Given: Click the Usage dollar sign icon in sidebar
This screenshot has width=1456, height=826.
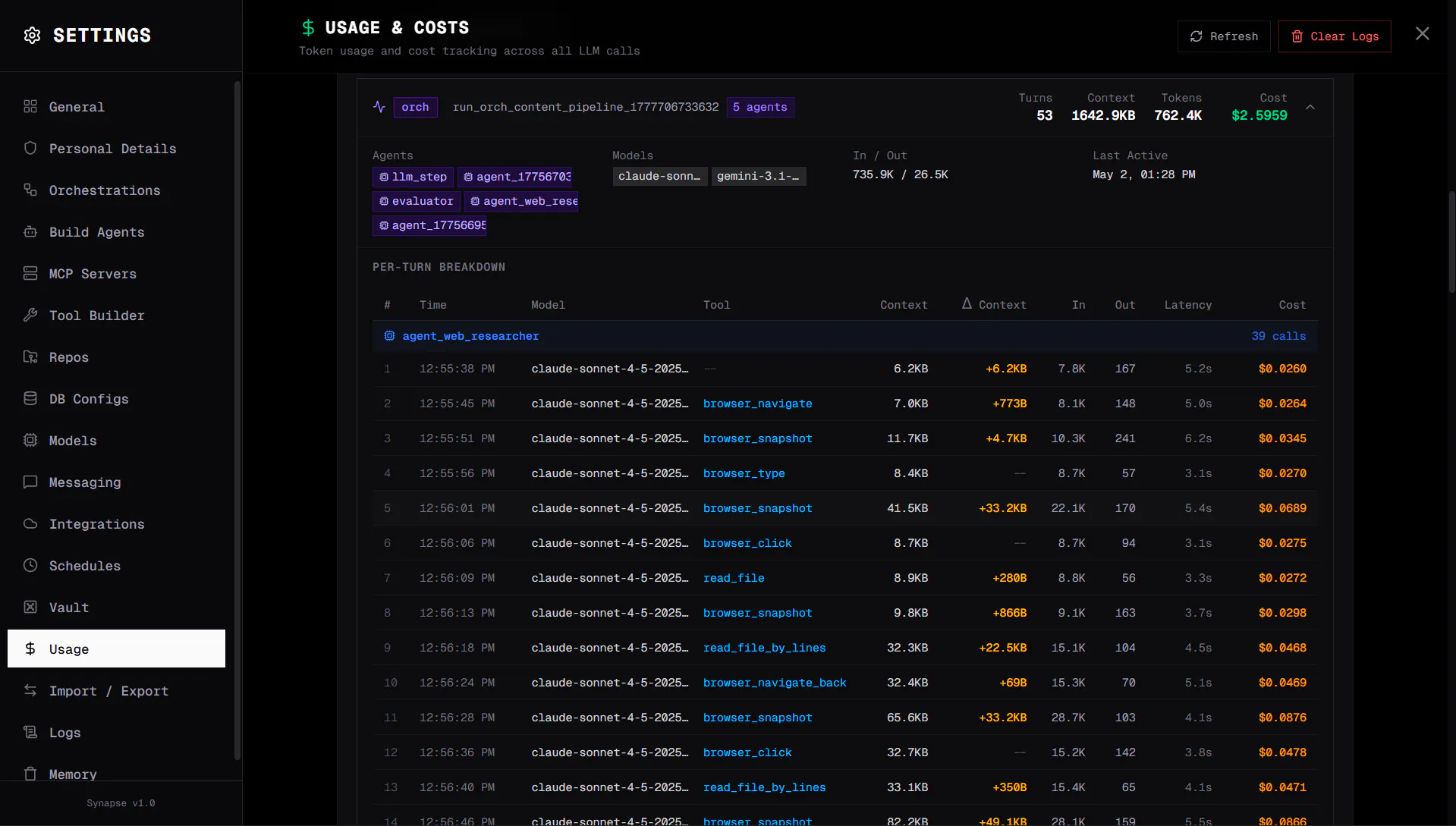Looking at the screenshot, I should 30,649.
